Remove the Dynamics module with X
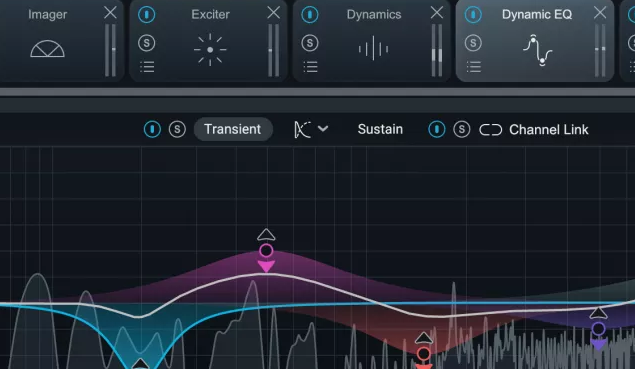This screenshot has height=369, width=635. pos(437,13)
